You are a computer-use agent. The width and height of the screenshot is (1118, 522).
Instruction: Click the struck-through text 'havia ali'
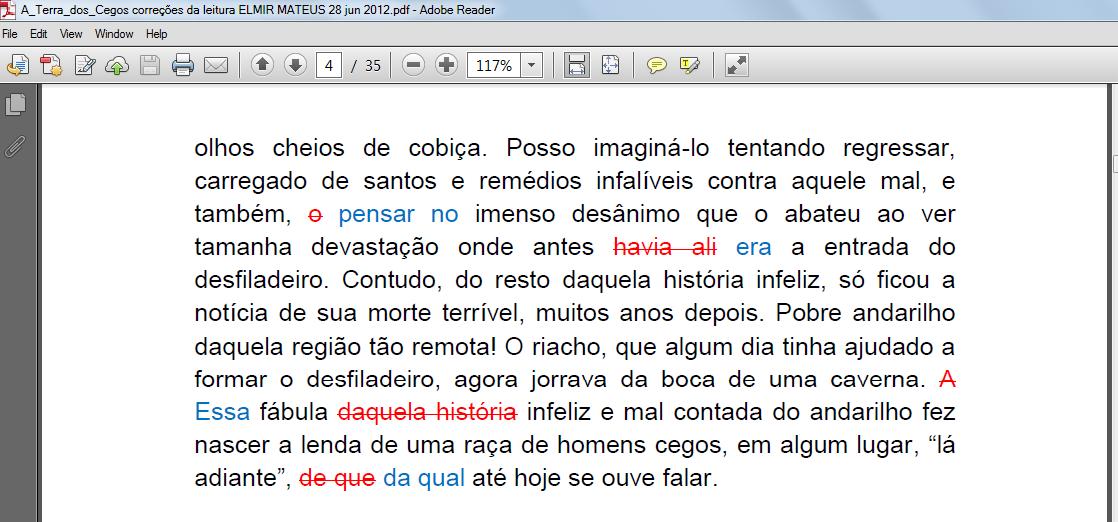pyautogui.click(x=665, y=247)
